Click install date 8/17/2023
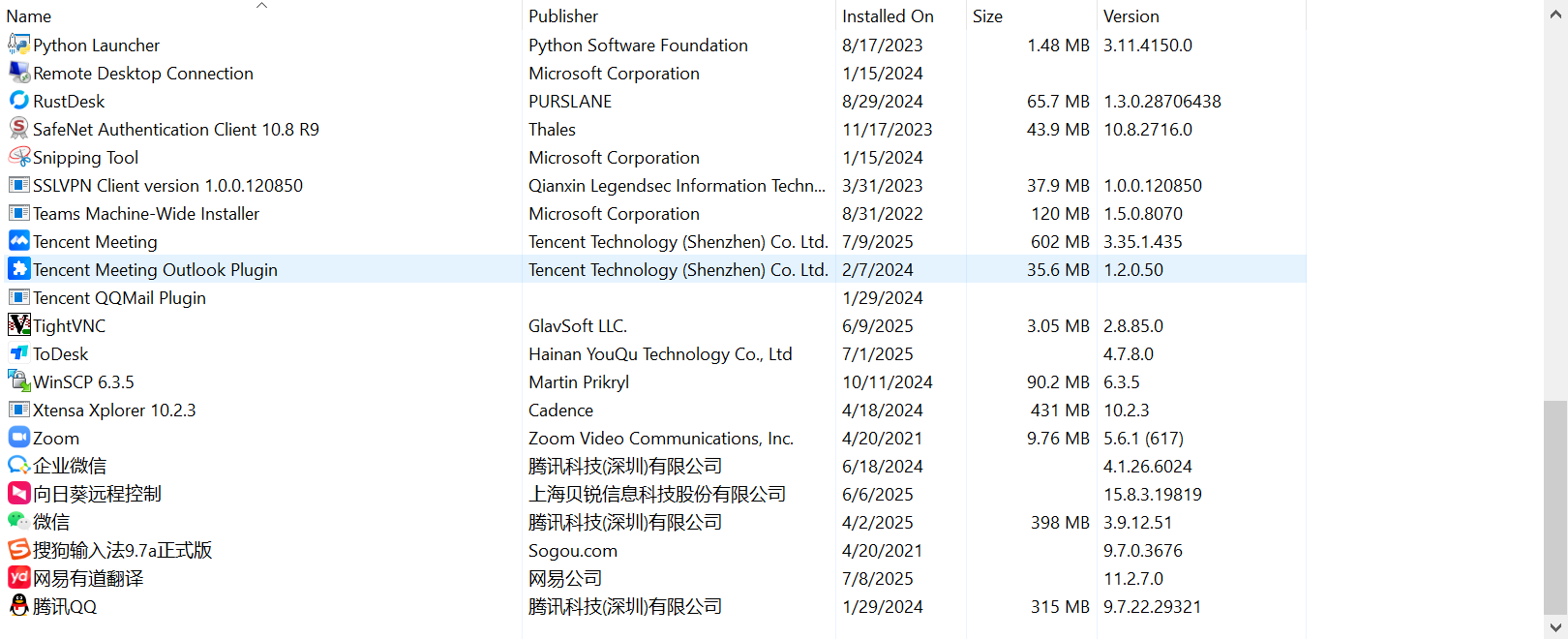The height and width of the screenshot is (639, 1568). (883, 46)
